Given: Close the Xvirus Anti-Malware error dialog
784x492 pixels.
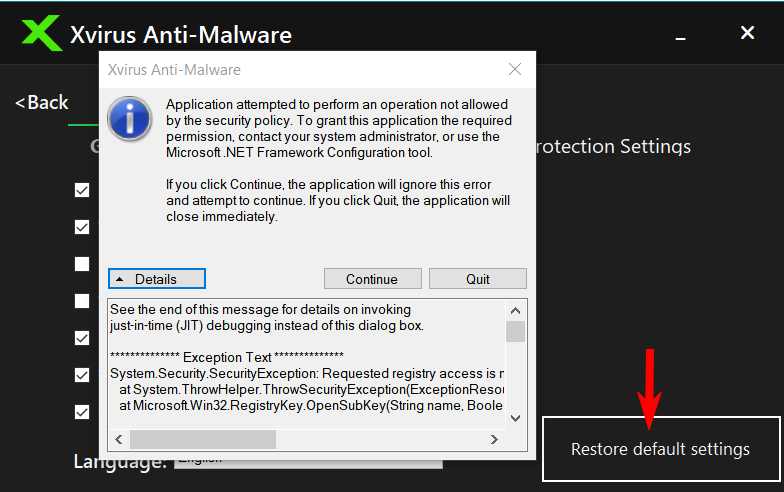Looking at the screenshot, I should [x=515, y=70].
